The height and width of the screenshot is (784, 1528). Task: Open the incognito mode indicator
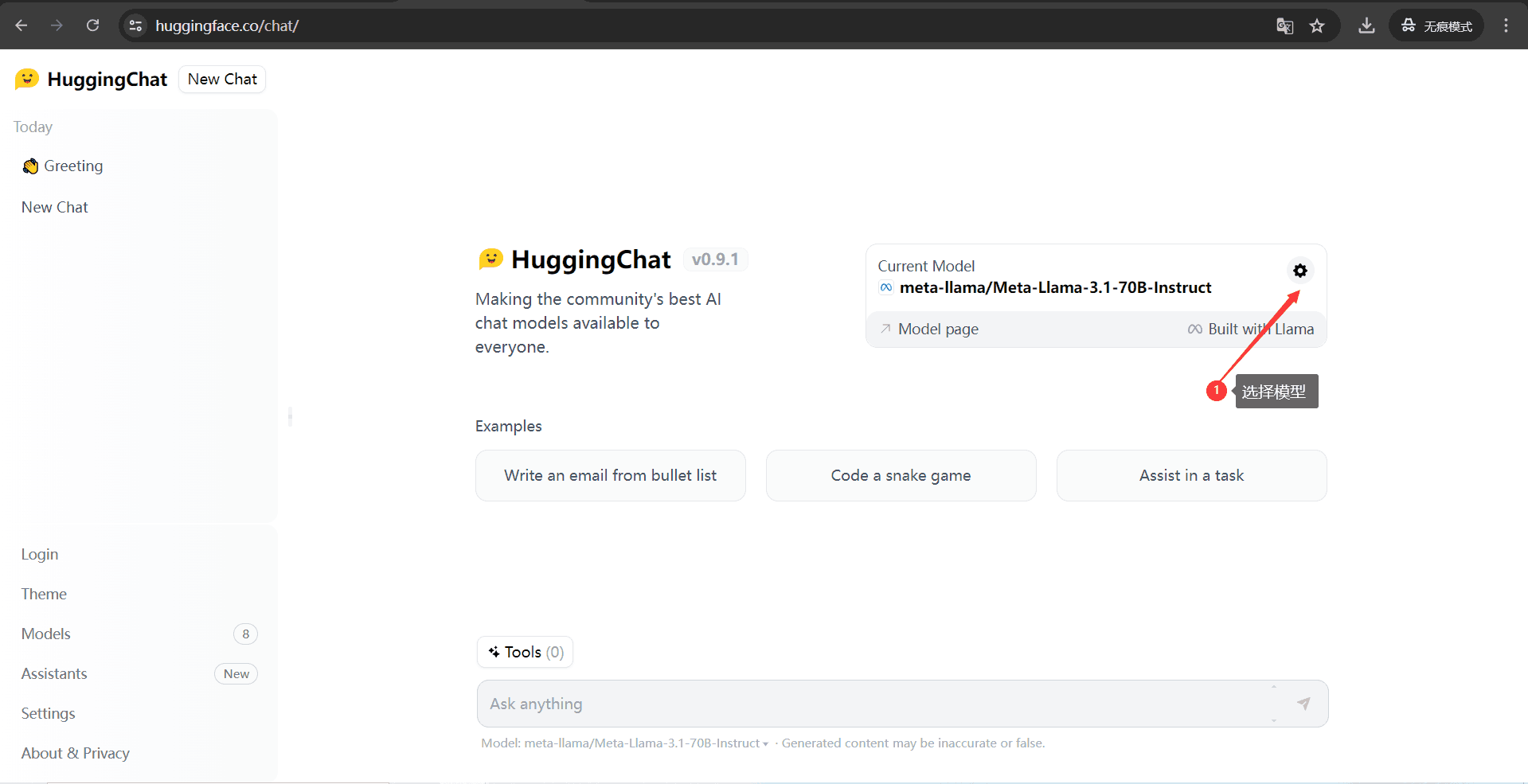[1436, 25]
